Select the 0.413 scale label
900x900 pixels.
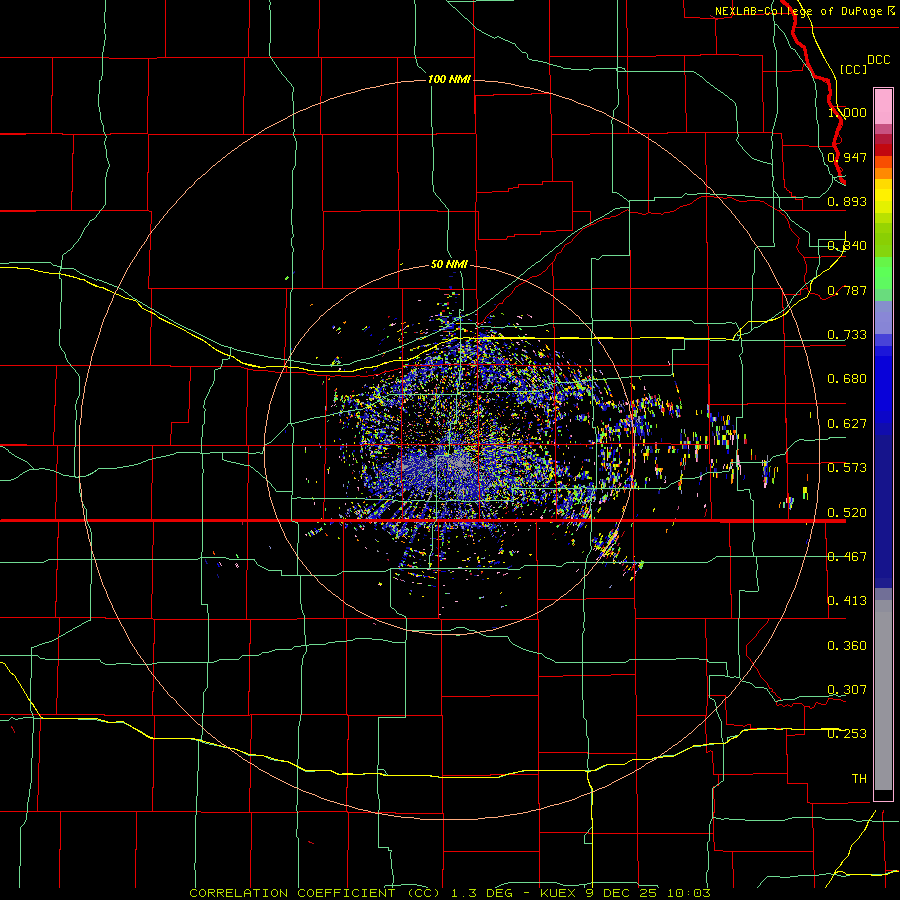point(847,601)
